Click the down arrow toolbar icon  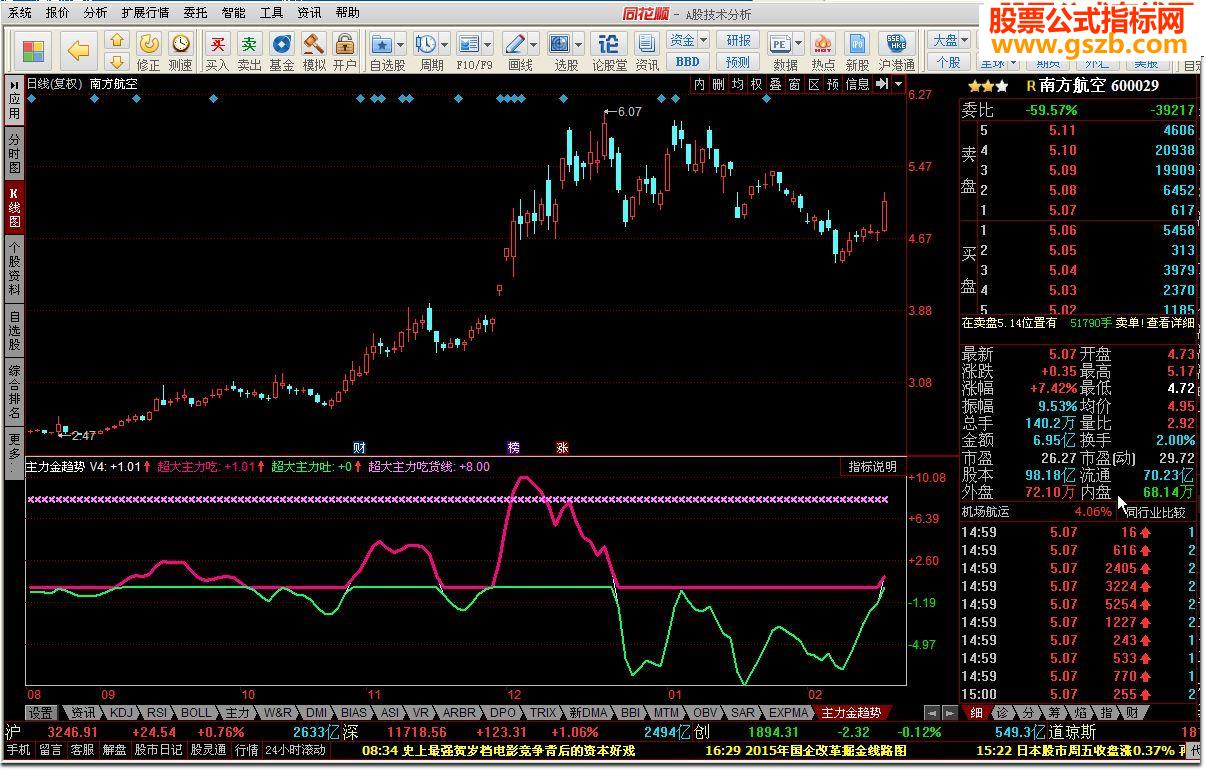coord(117,61)
